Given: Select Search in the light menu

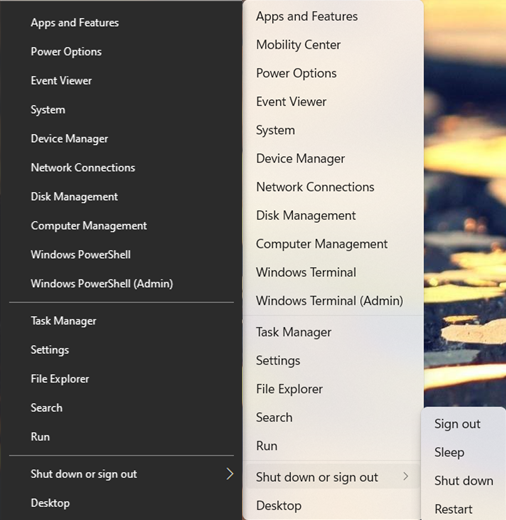Looking at the screenshot, I should click(274, 418).
